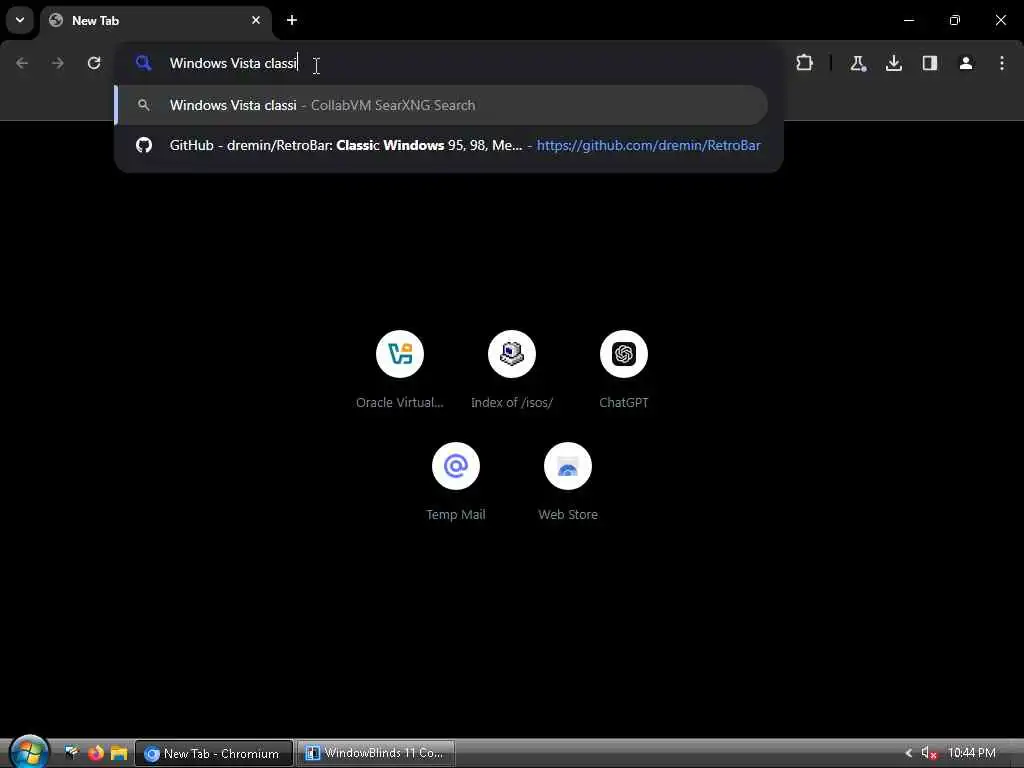Viewport: 1024px width, 768px height.
Task: Click the 'Oracle Virtual...' label
Action: tap(400, 402)
